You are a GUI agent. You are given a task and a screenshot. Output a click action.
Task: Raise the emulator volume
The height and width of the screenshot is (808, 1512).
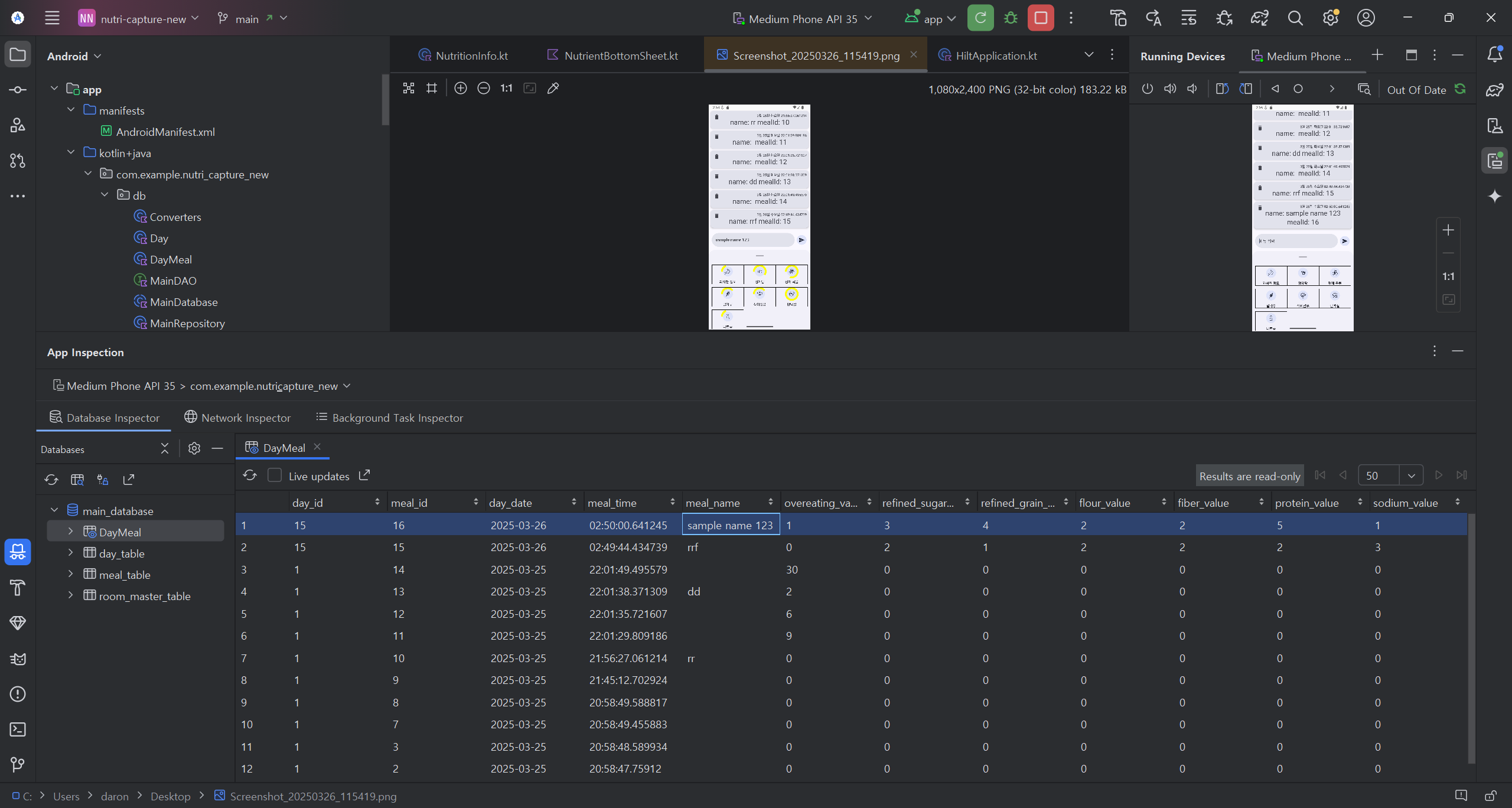pos(1170,89)
